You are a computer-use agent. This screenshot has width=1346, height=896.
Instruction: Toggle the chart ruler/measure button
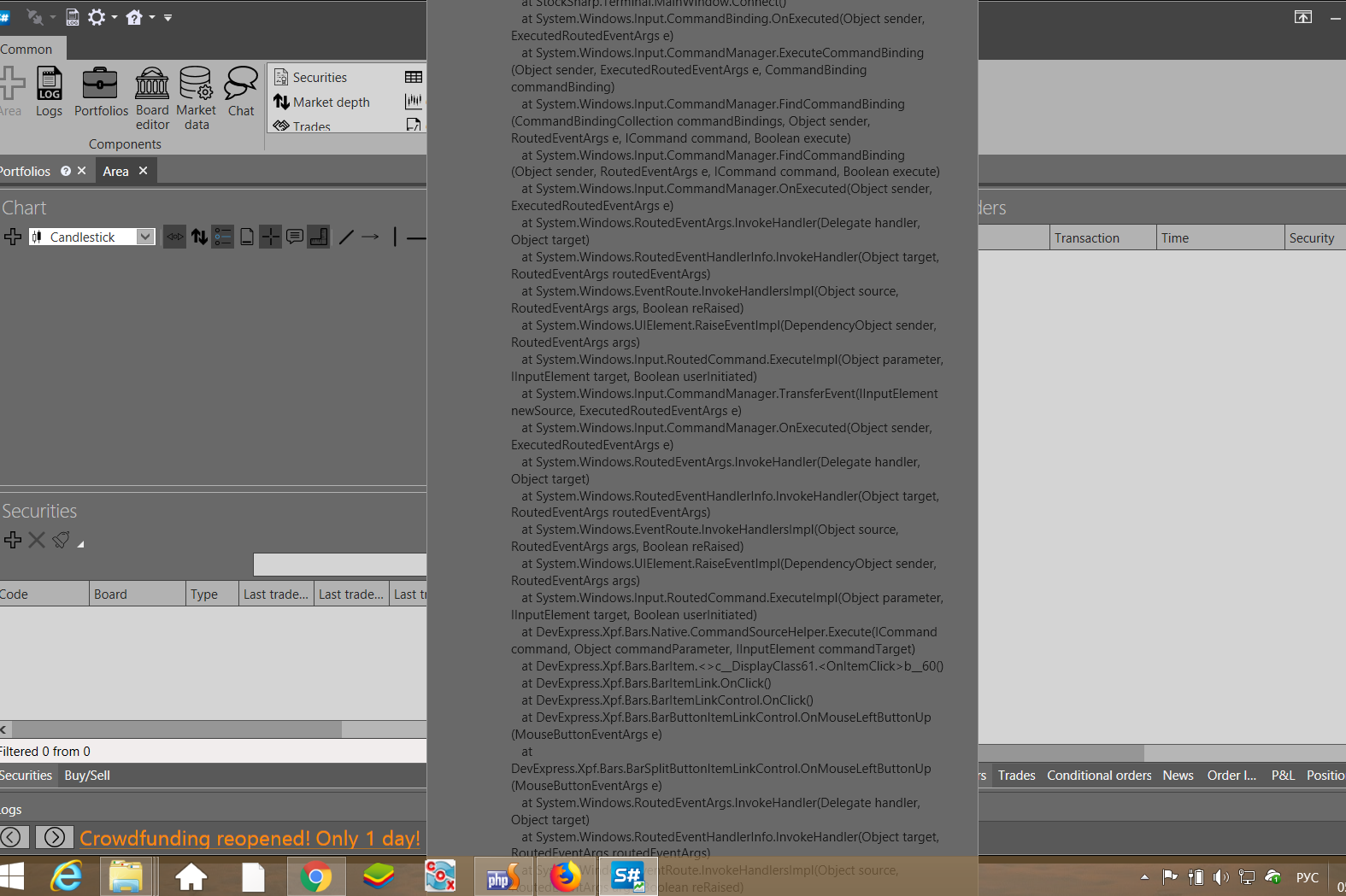click(x=318, y=237)
